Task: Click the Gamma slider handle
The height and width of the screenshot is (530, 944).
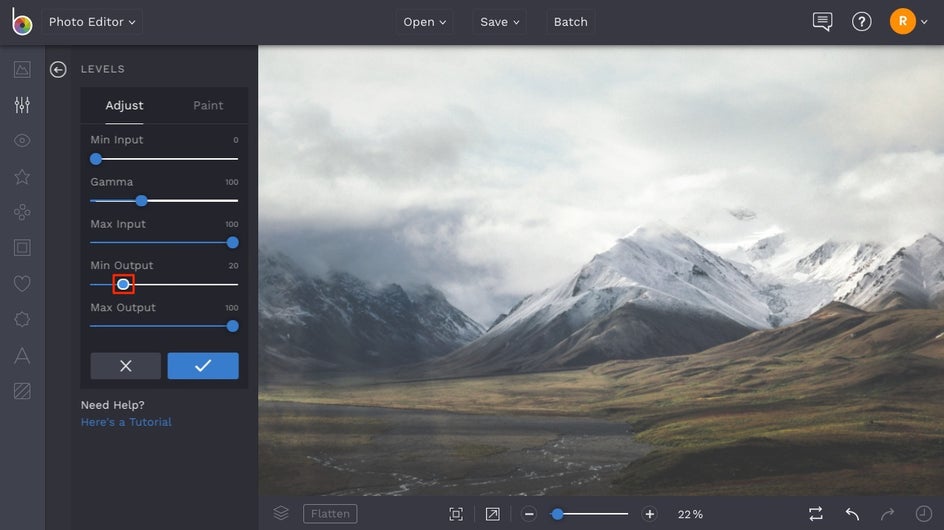Action: point(141,201)
